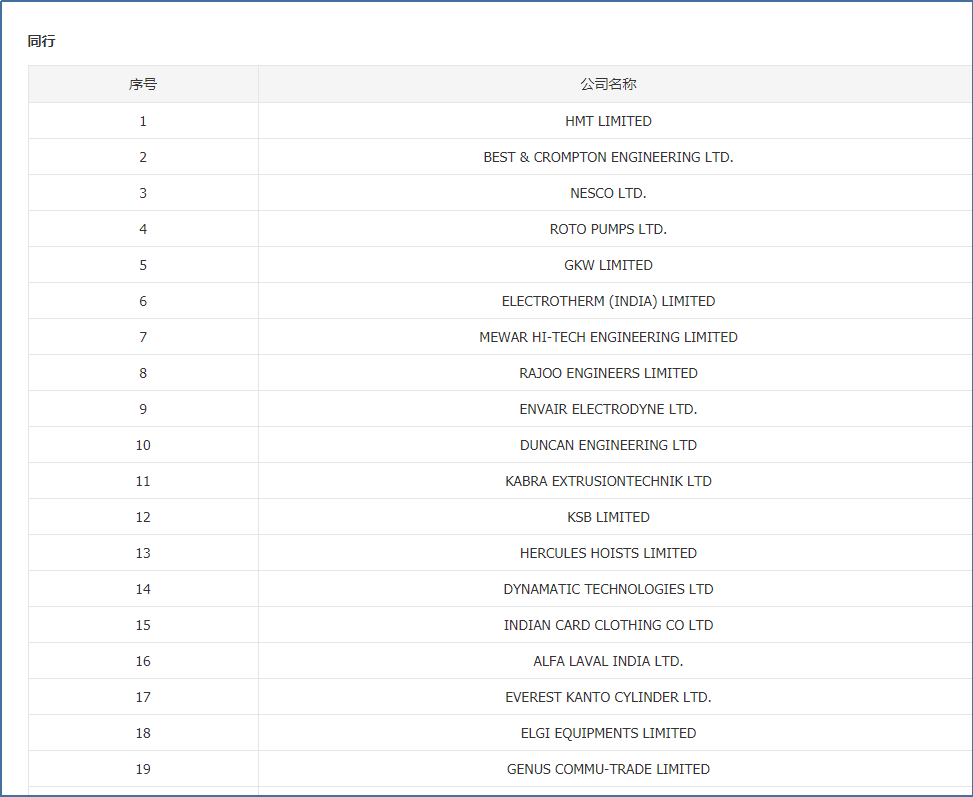Click GKW LIMITED in the table
The height and width of the screenshot is (797, 973).
coord(609,265)
